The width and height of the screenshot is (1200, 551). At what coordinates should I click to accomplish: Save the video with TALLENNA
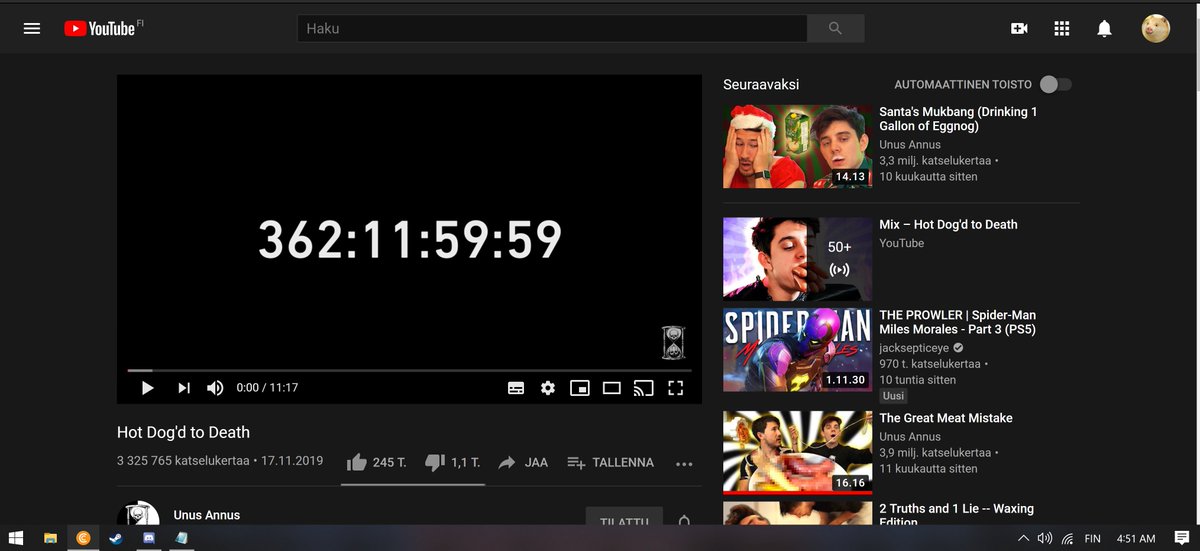click(x=610, y=462)
